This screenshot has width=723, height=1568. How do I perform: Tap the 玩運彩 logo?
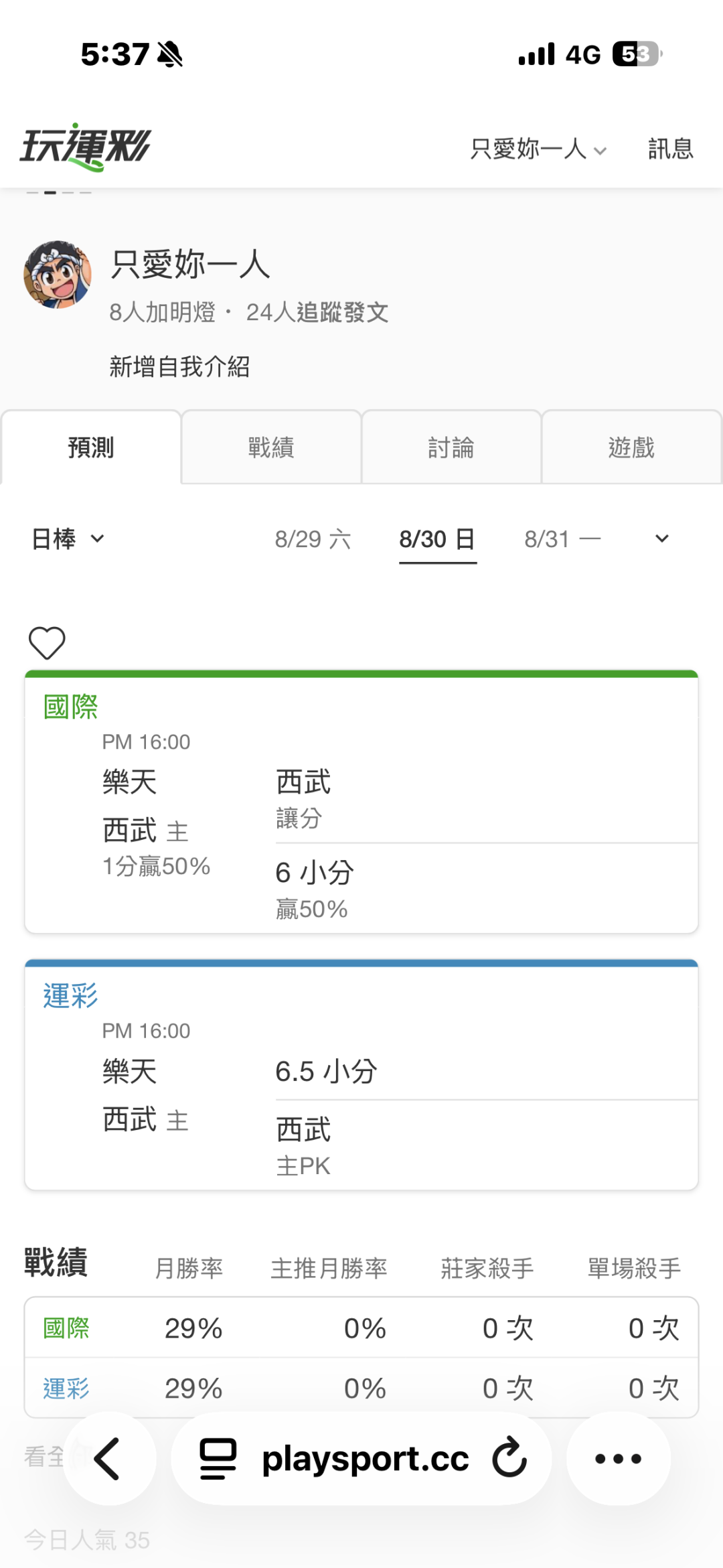[x=86, y=147]
